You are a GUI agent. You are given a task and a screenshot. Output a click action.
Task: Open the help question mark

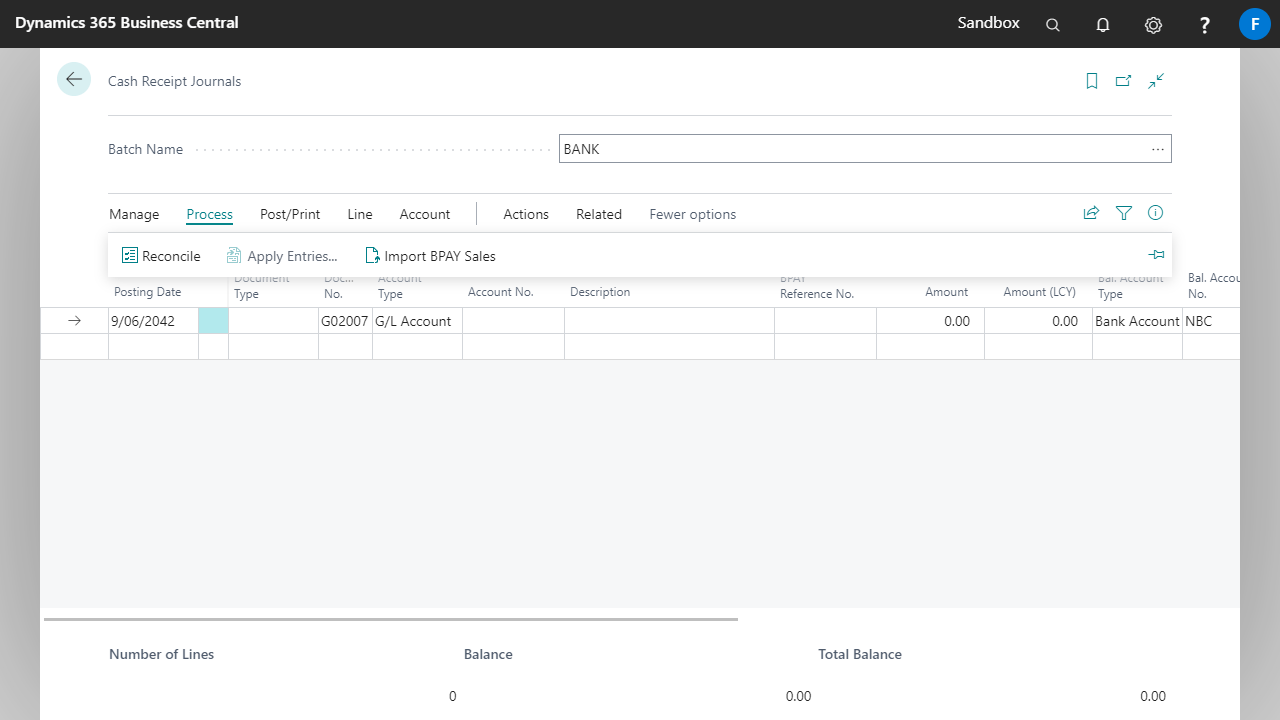point(1205,25)
